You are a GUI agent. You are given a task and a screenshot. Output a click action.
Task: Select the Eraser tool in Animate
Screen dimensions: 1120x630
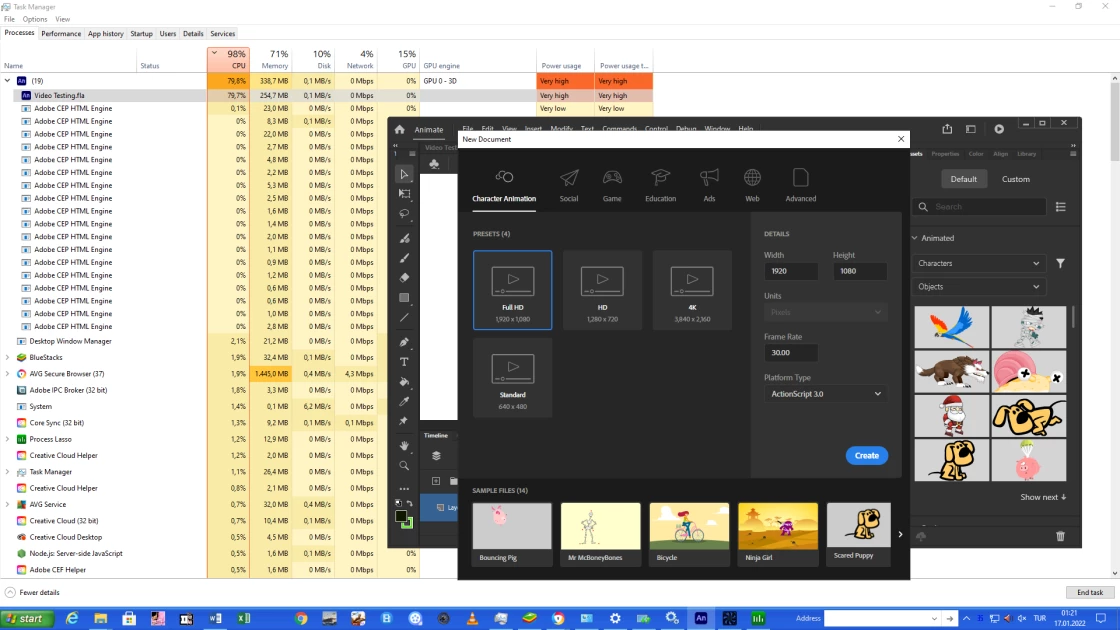point(404,278)
